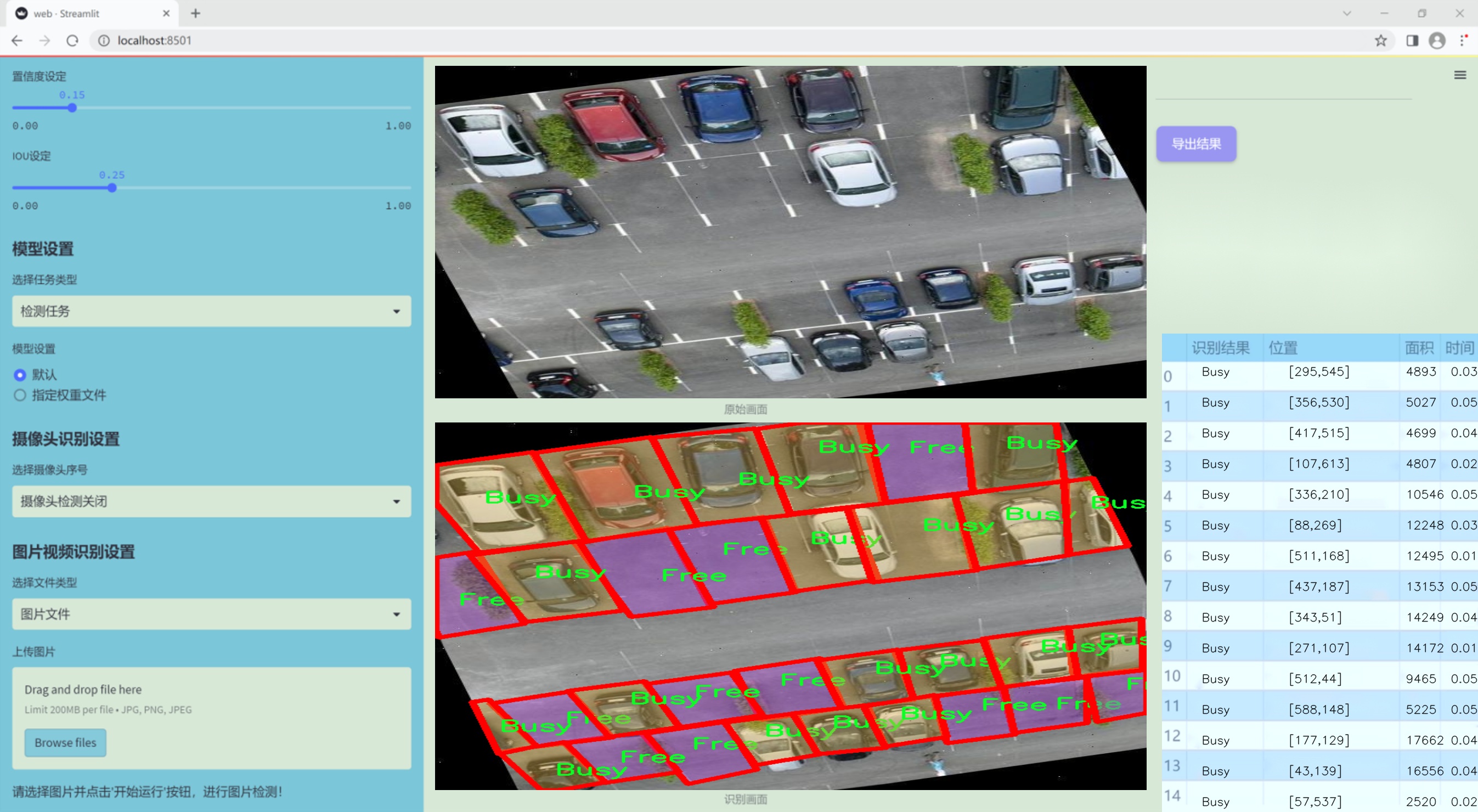
Task: Click the 识别结果 column header
Action: pyautogui.click(x=1220, y=348)
